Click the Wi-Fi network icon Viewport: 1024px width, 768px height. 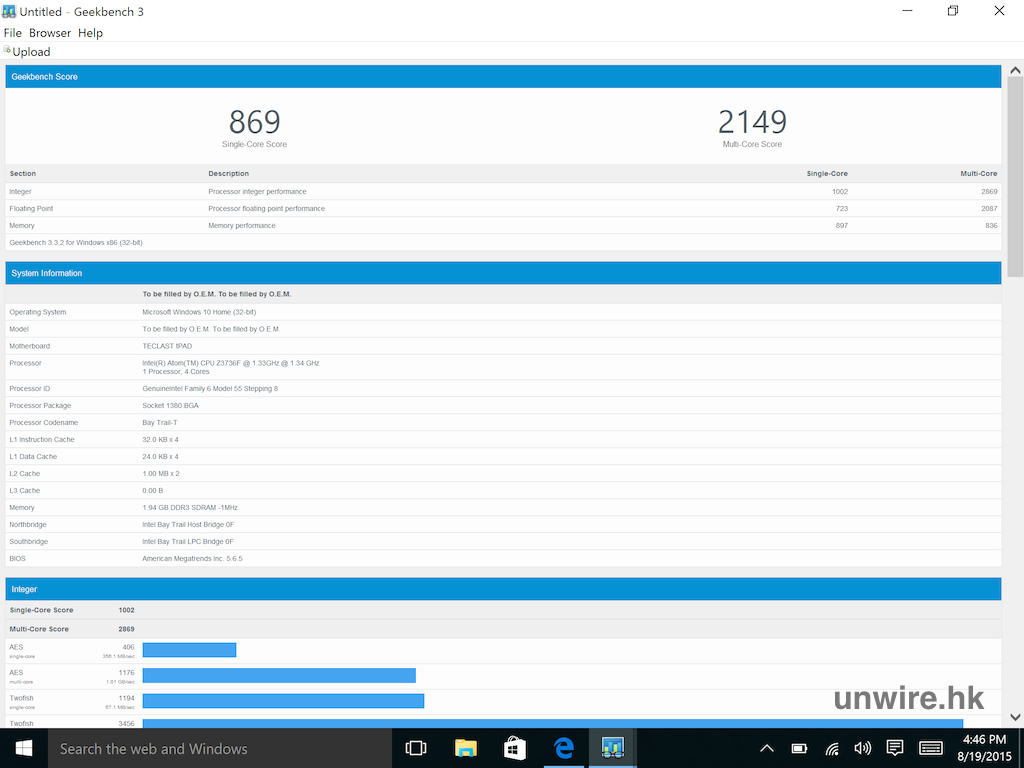[831, 748]
